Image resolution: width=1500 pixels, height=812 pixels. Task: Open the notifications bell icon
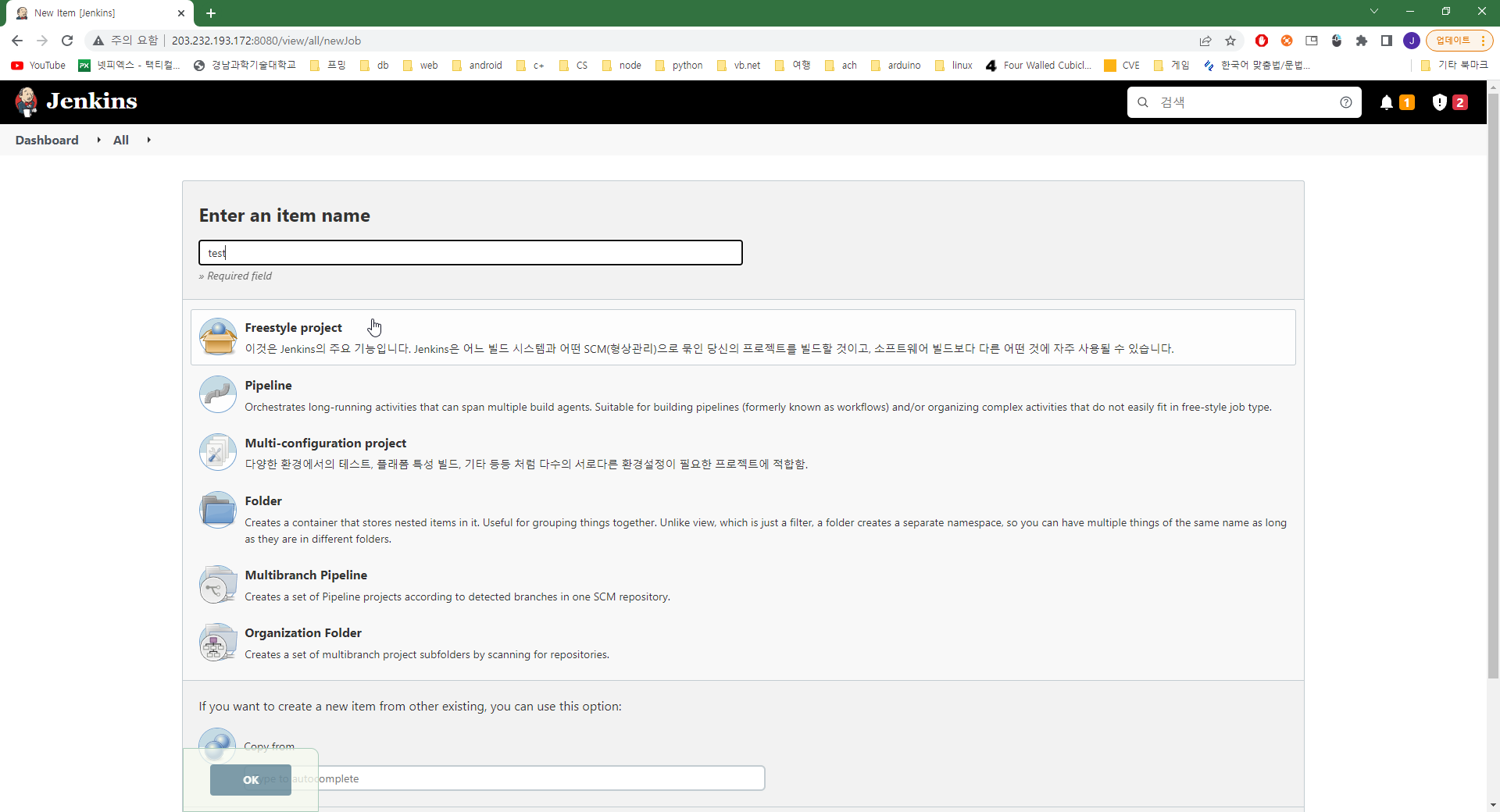(x=1387, y=102)
